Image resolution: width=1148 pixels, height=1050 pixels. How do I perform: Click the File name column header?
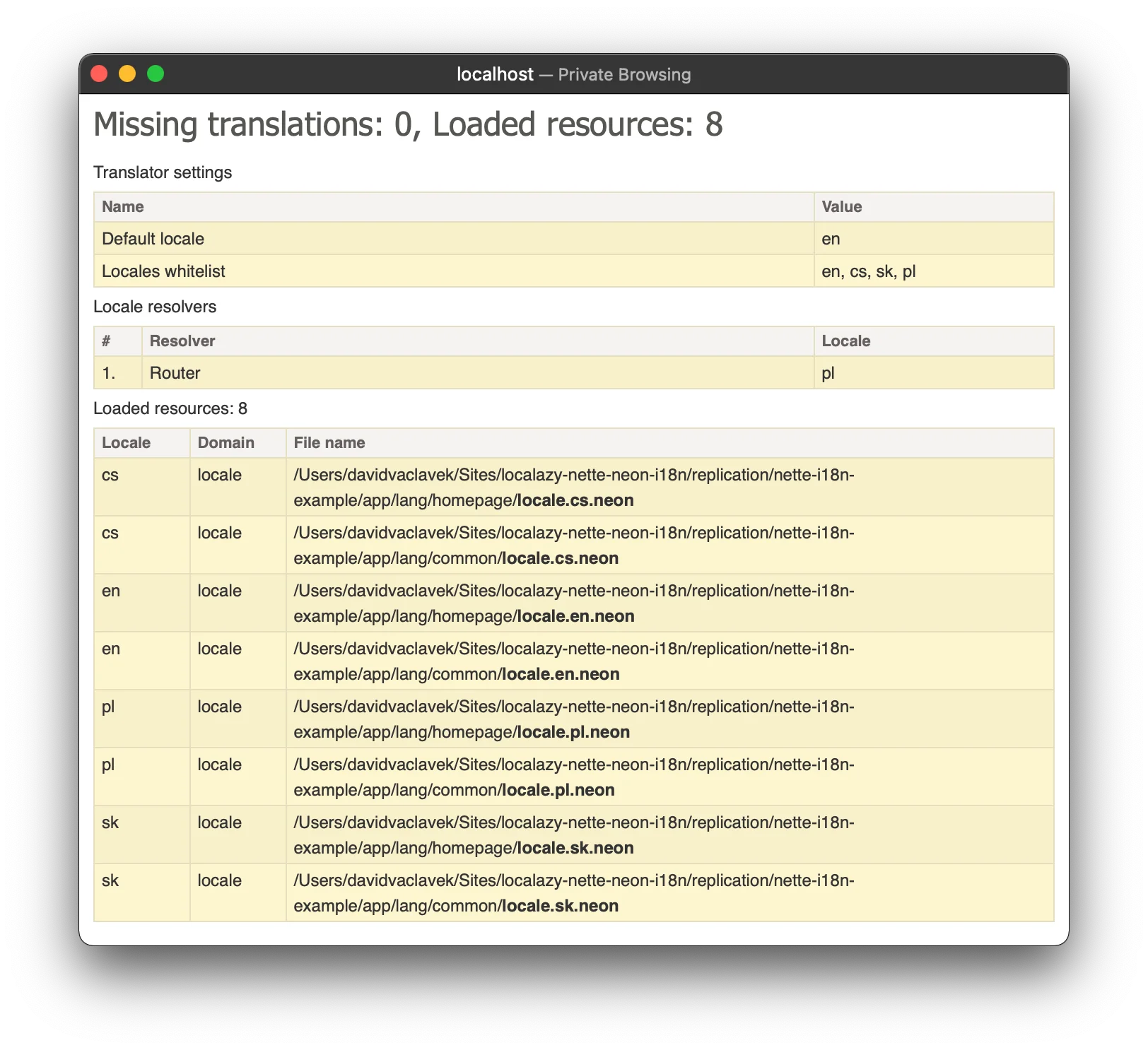(x=329, y=443)
